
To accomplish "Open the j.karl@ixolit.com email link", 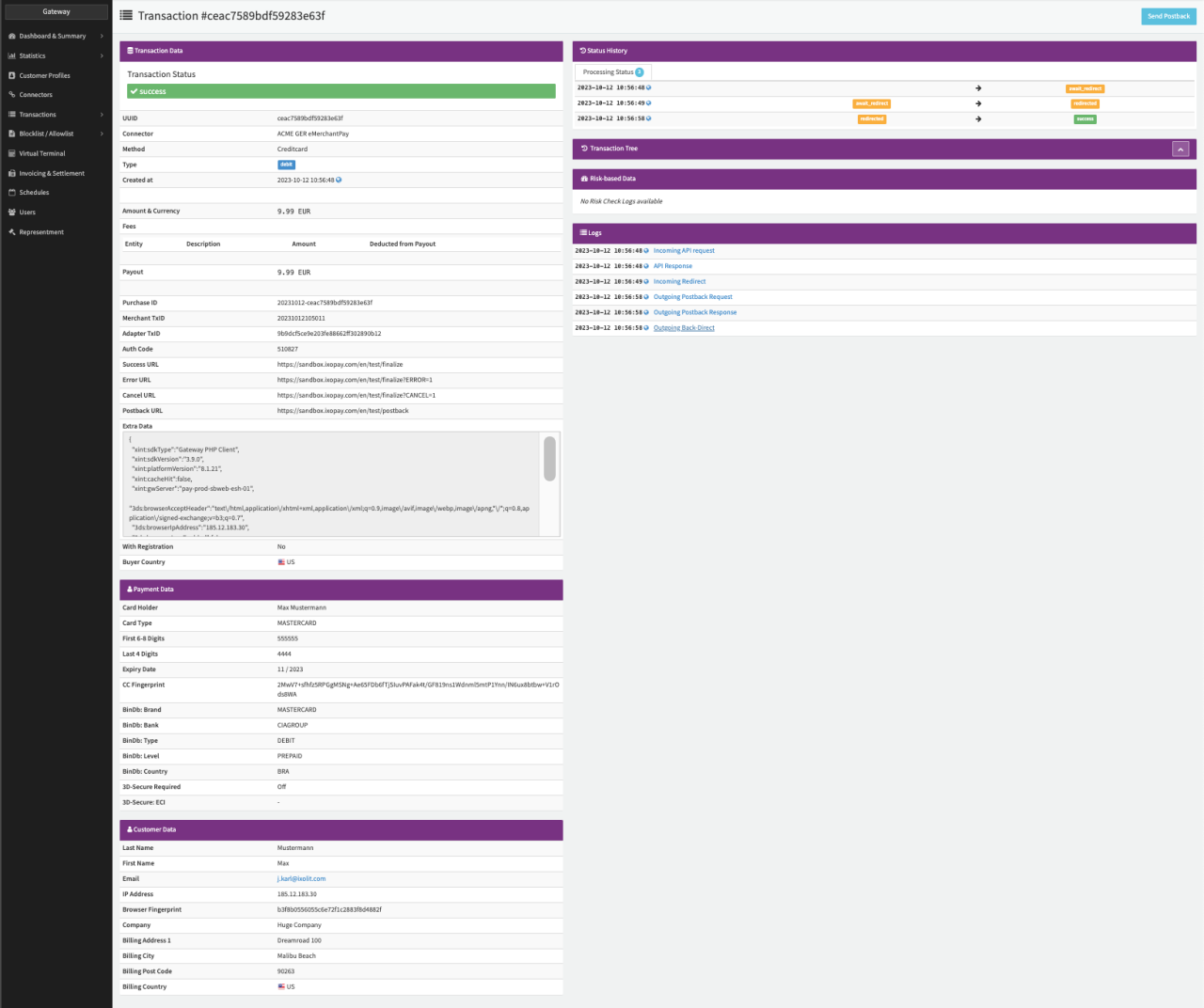I will click(301, 878).
